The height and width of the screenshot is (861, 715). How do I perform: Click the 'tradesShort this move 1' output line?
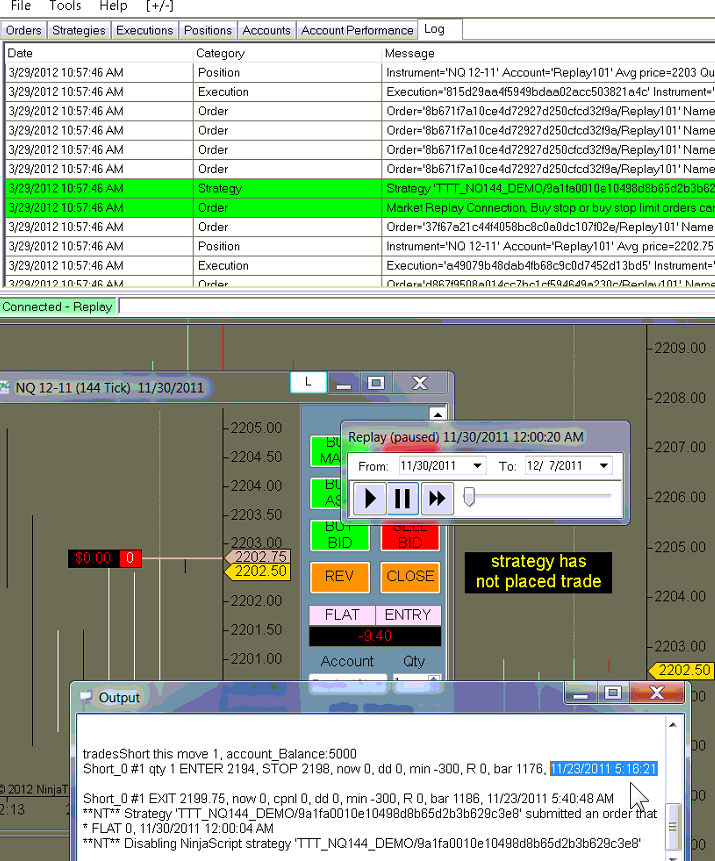pos(220,754)
